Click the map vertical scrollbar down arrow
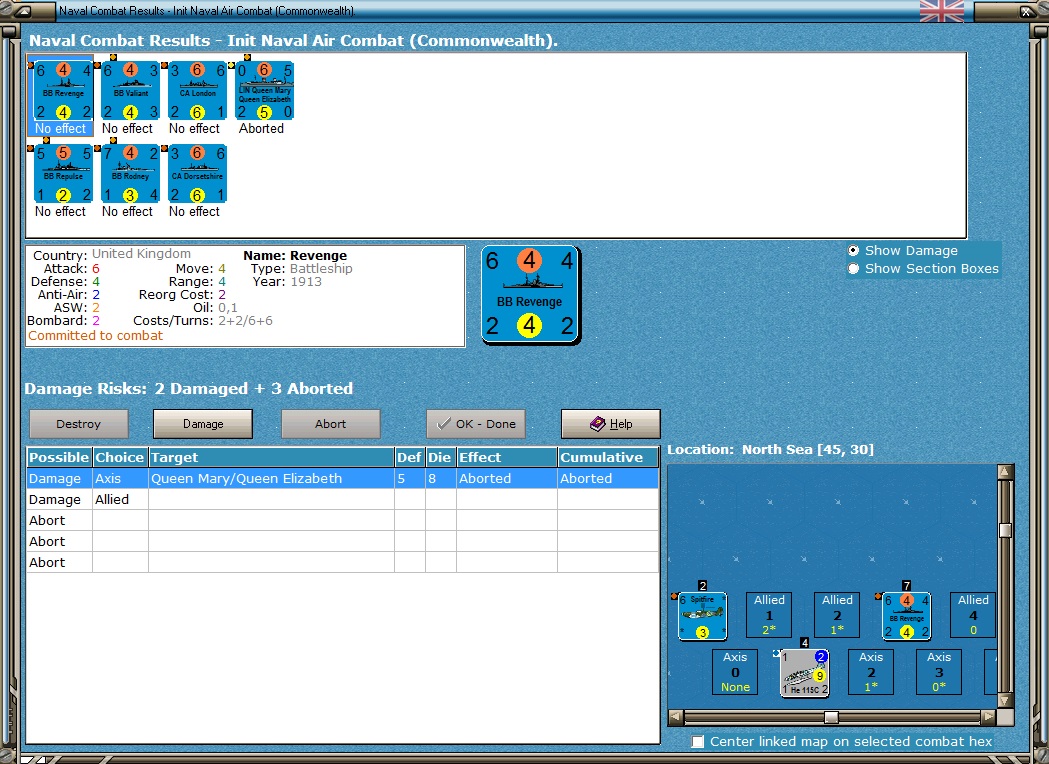This screenshot has height=764, width=1049. click(x=1004, y=700)
